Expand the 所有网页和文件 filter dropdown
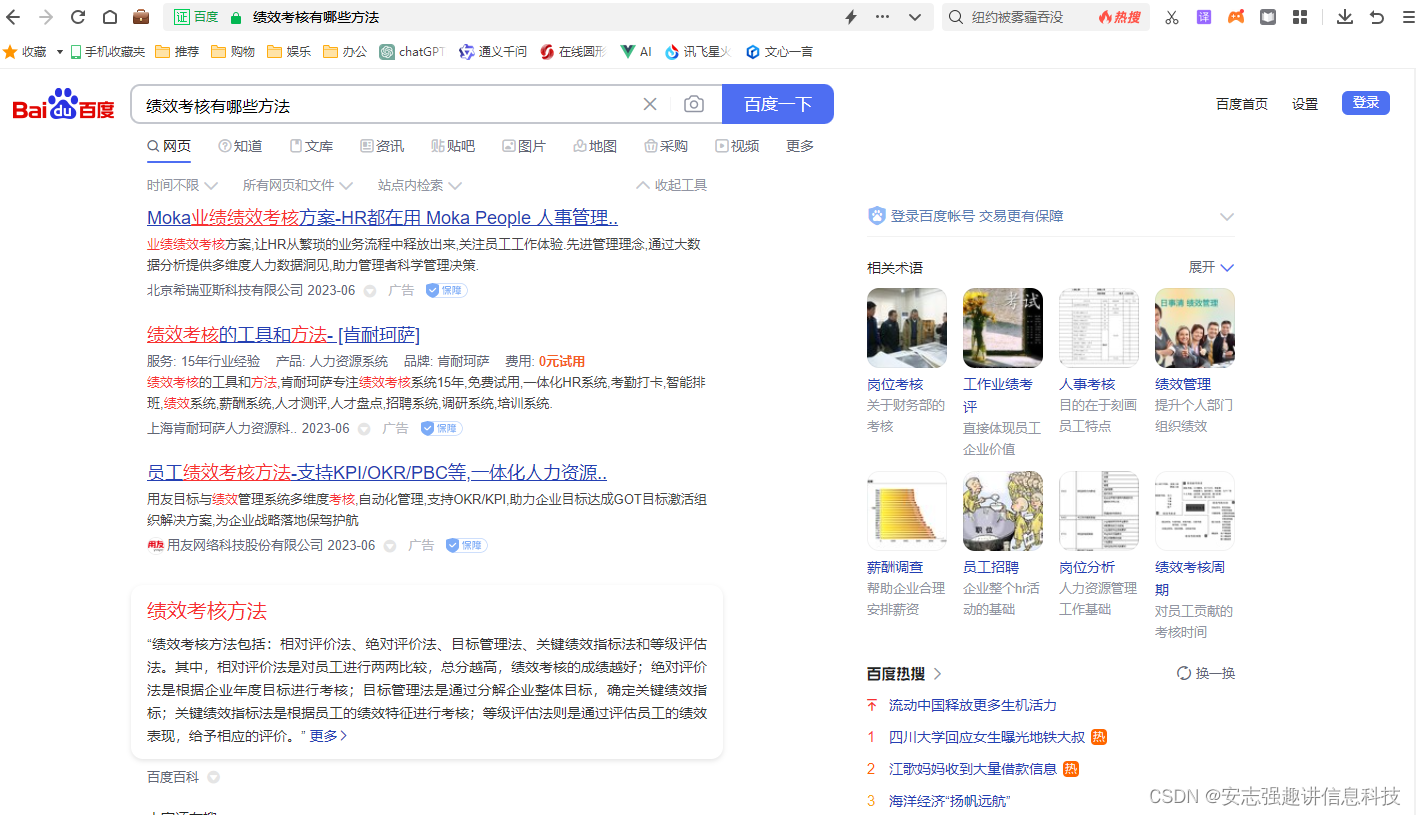Image resolution: width=1416 pixels, height=815 pixels. point(298,185)
